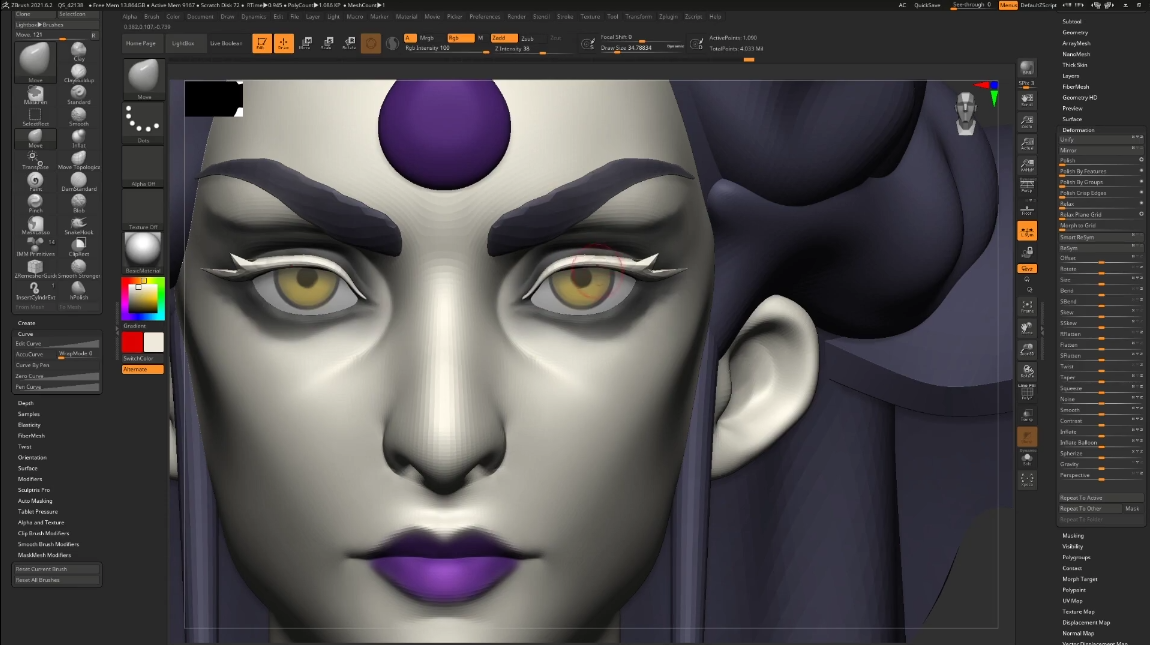Screen dimensions: 1150x645
Task: Open the Alpha menu
Action: [x=130, y=16]
